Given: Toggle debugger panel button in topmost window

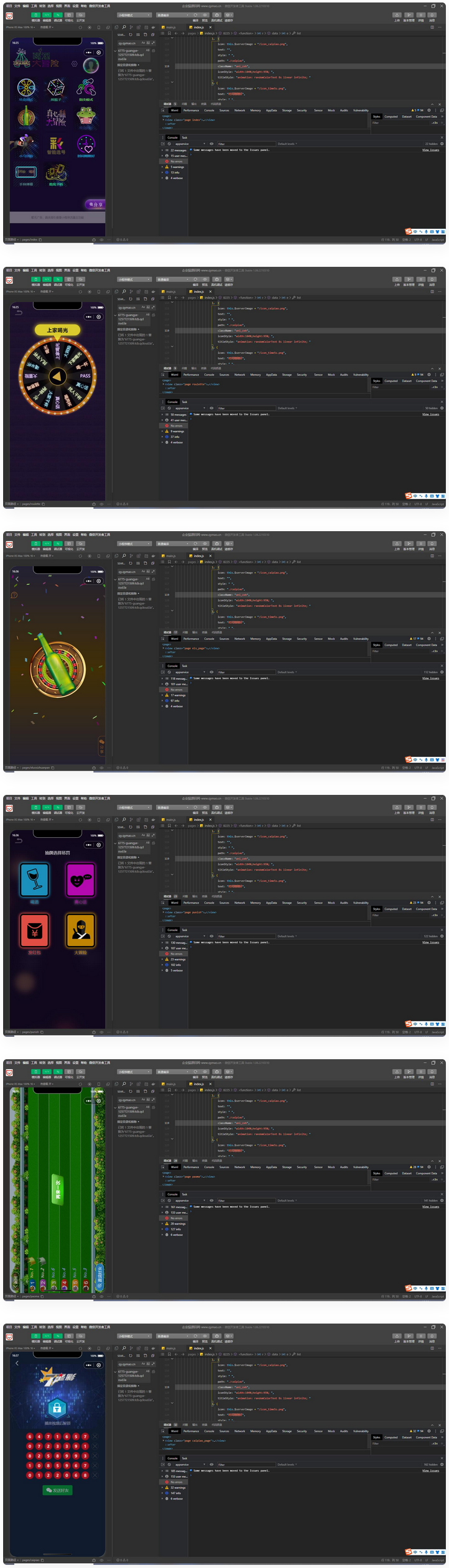Looking at the screenshot, I should (x=58, y=15).
